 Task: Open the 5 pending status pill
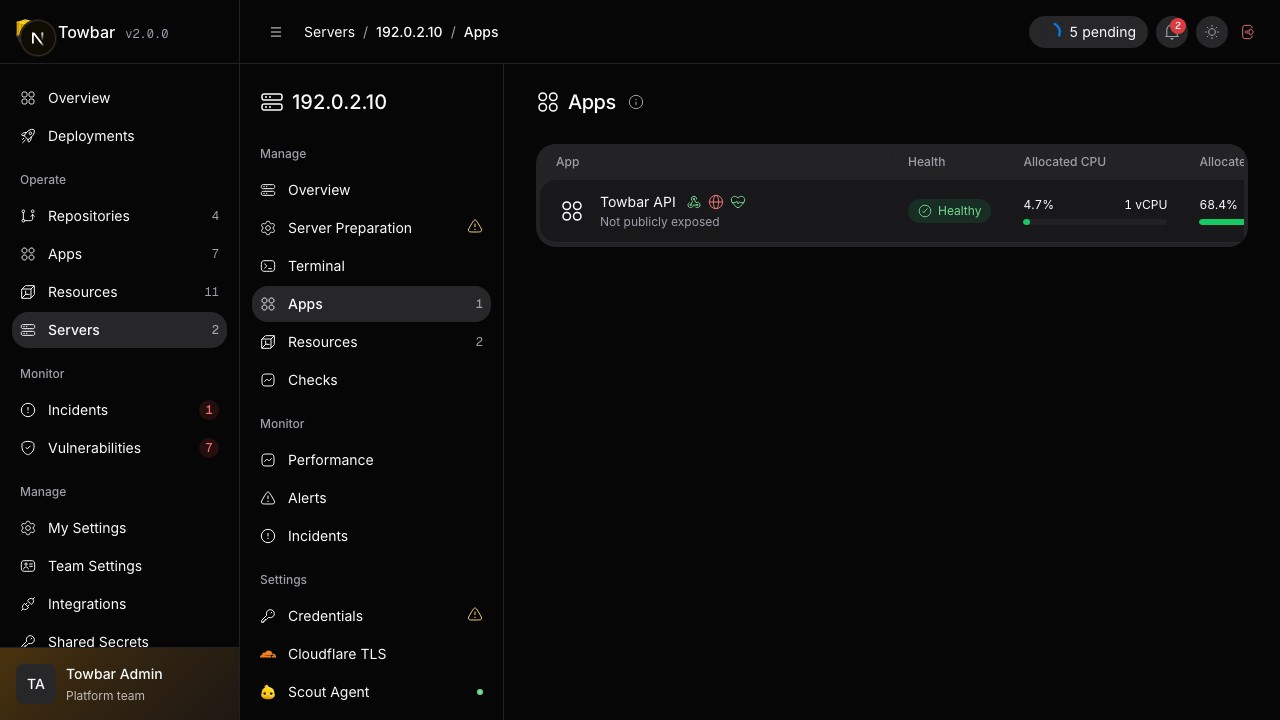tap(1088, 32)
